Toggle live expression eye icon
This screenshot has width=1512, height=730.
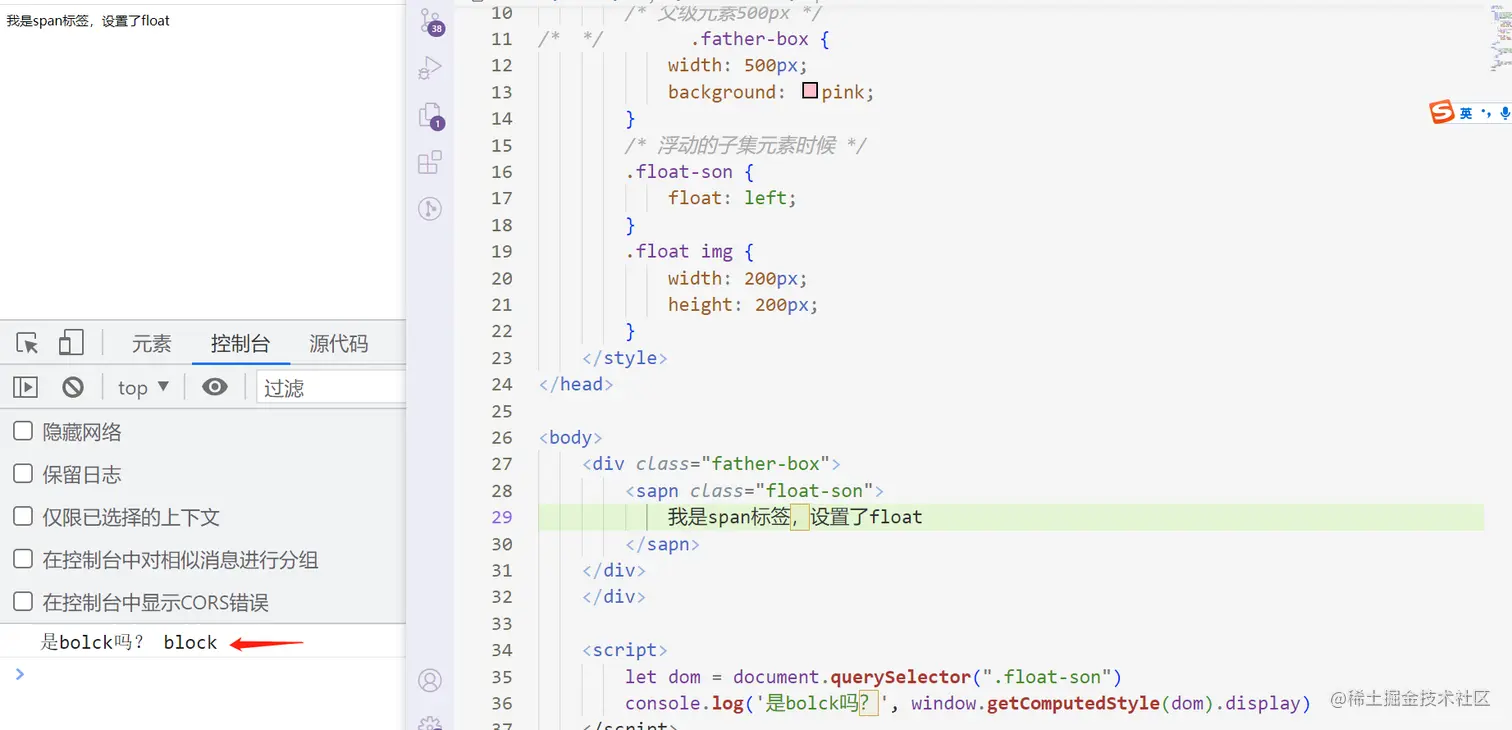(x=215, y=387)
